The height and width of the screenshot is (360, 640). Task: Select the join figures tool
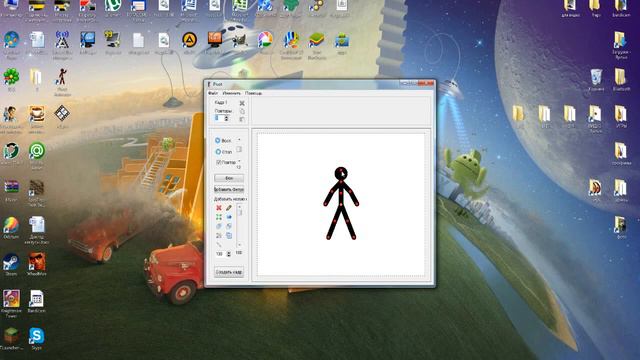219,236
